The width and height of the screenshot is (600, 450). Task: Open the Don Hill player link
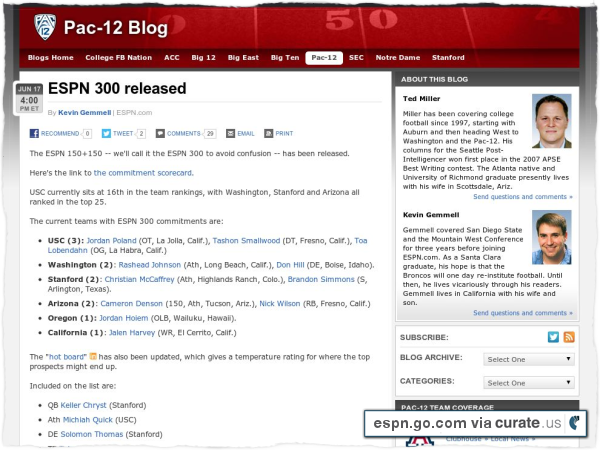290,265
